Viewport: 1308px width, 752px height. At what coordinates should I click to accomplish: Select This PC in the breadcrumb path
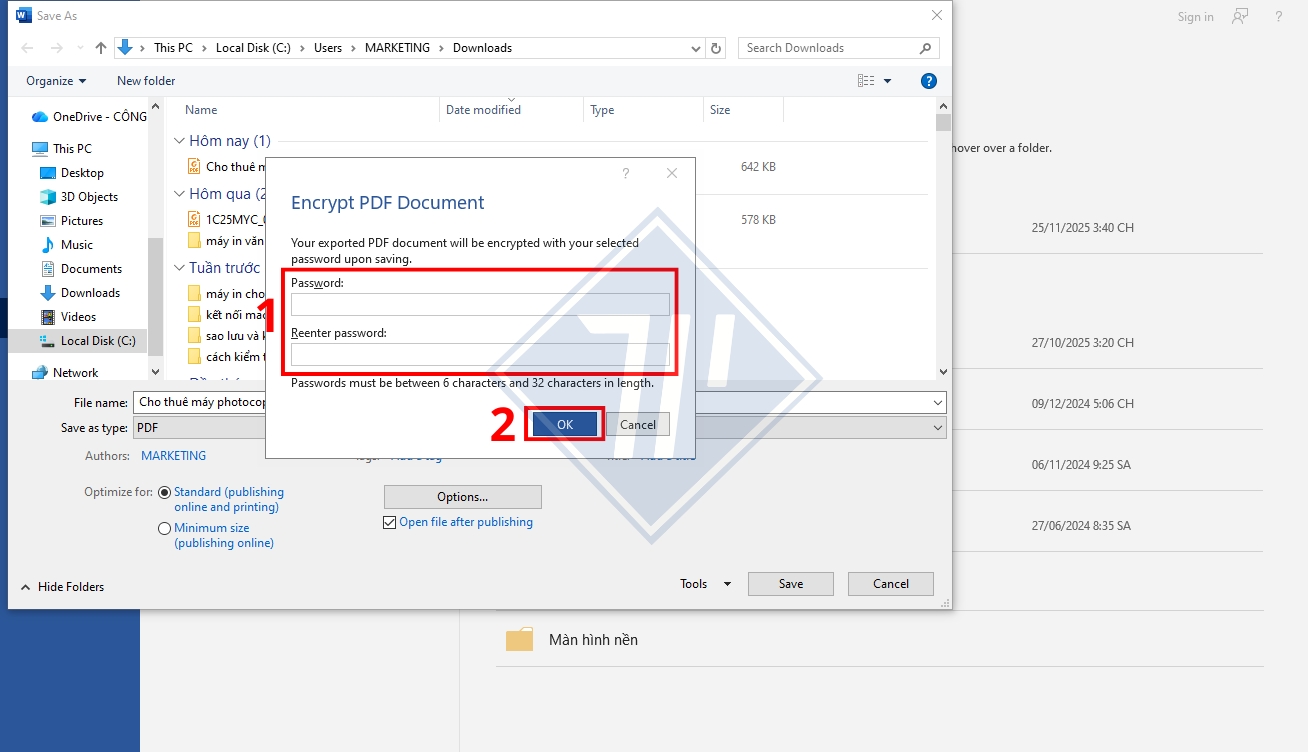[175, 47]
